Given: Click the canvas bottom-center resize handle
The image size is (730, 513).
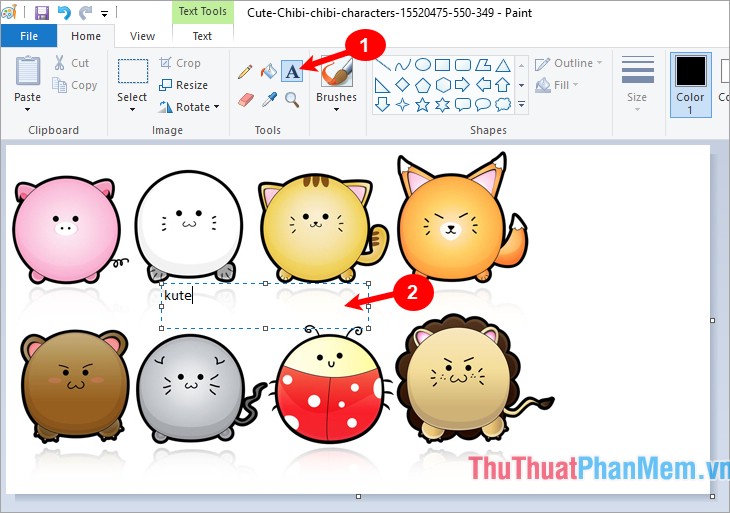Looking at the screenshot, I should (x=358, y=497).
